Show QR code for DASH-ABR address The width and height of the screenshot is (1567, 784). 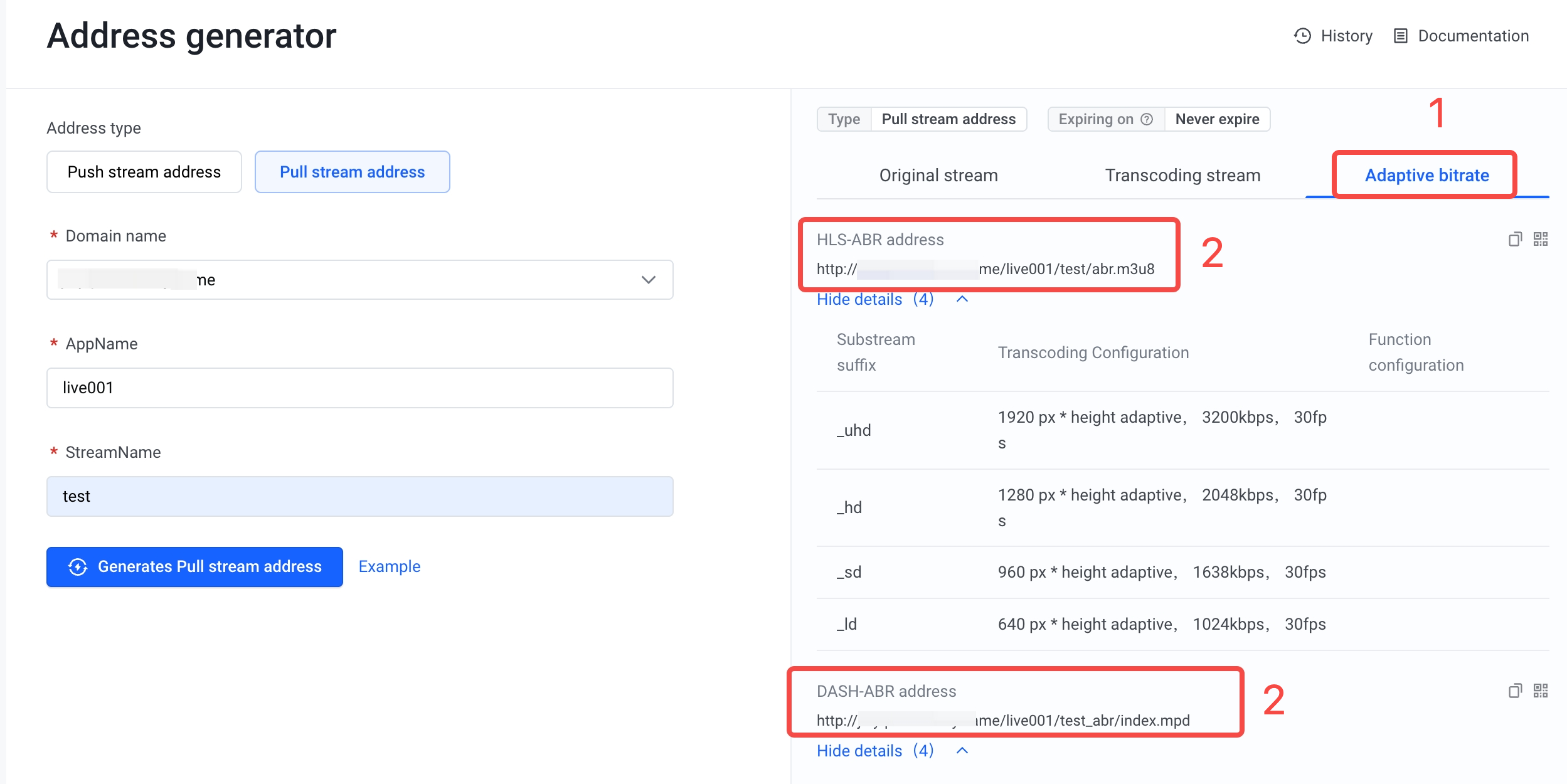(1541, 691)
